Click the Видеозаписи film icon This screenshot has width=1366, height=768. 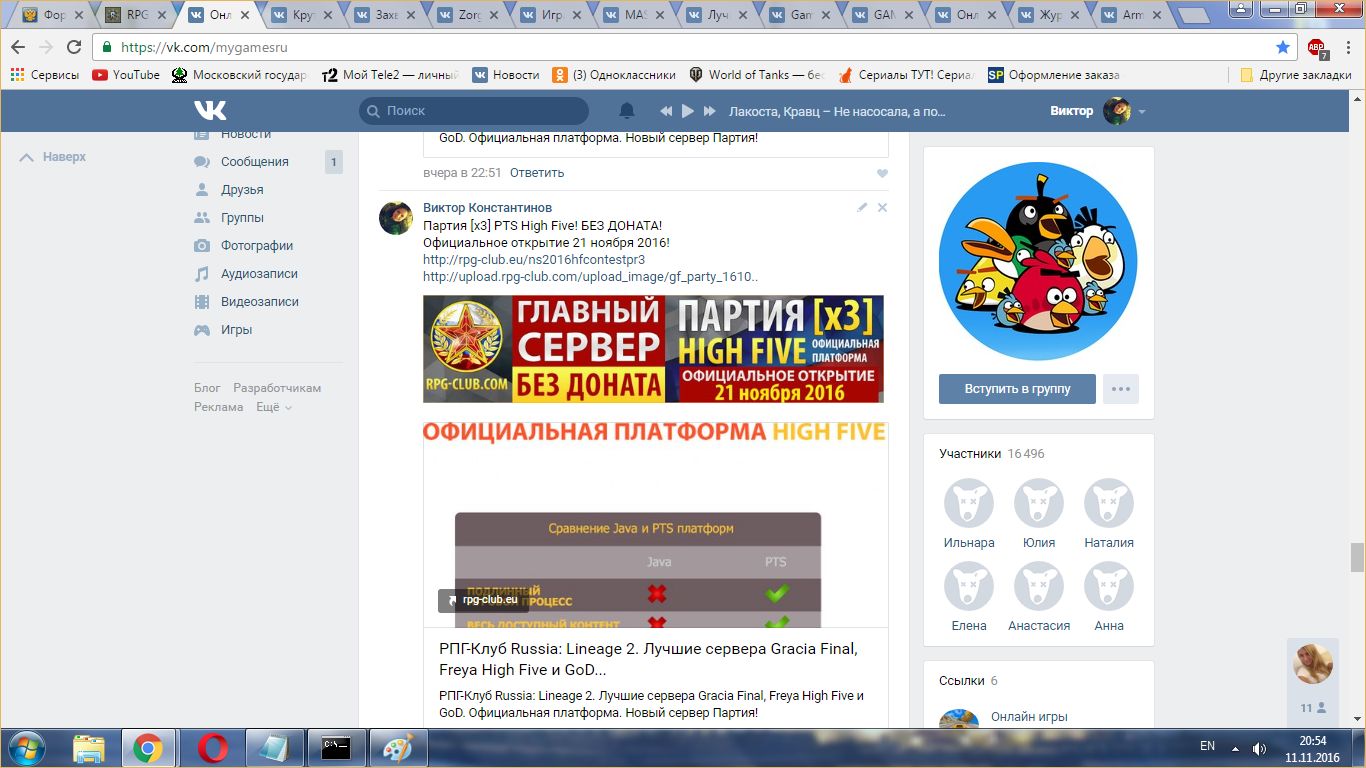click(x=202, y=302)
